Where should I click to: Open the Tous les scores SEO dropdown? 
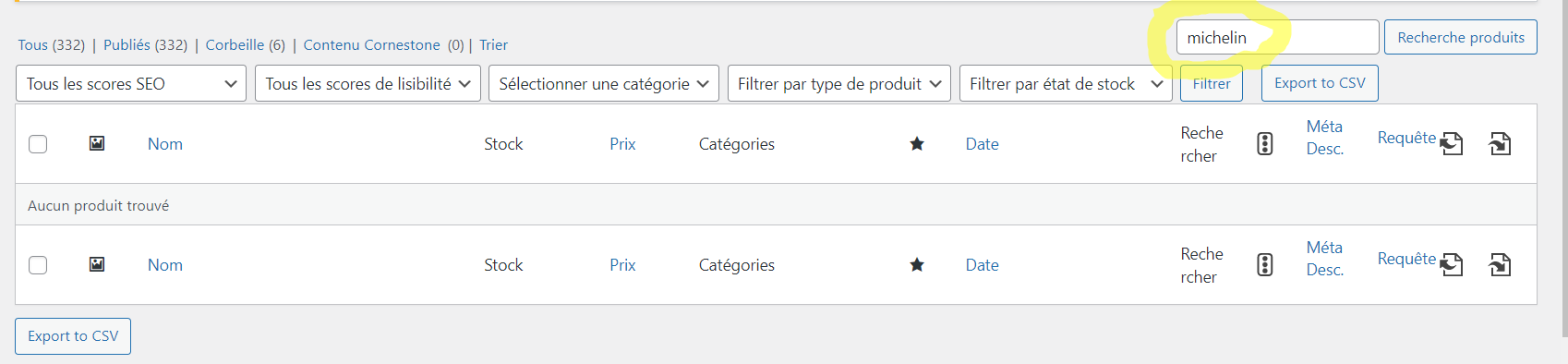point(131,83)
